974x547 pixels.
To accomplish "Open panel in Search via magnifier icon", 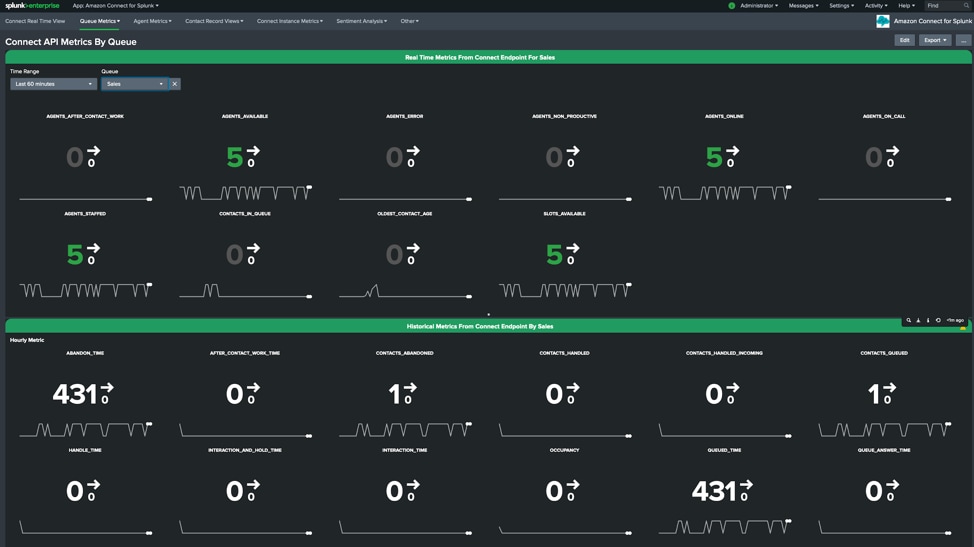I will pos(908,320).
